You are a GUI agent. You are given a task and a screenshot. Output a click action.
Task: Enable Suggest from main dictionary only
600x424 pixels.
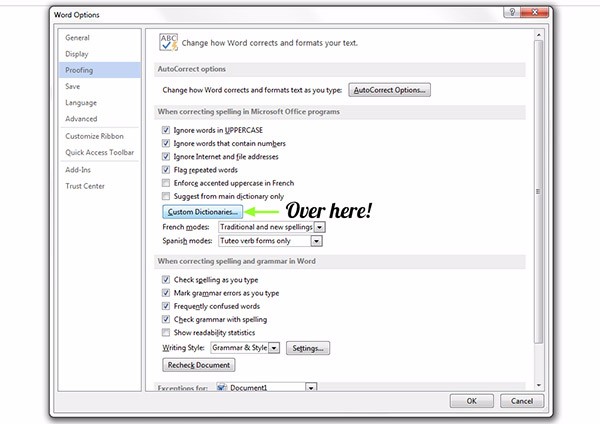tap(166, 196)
